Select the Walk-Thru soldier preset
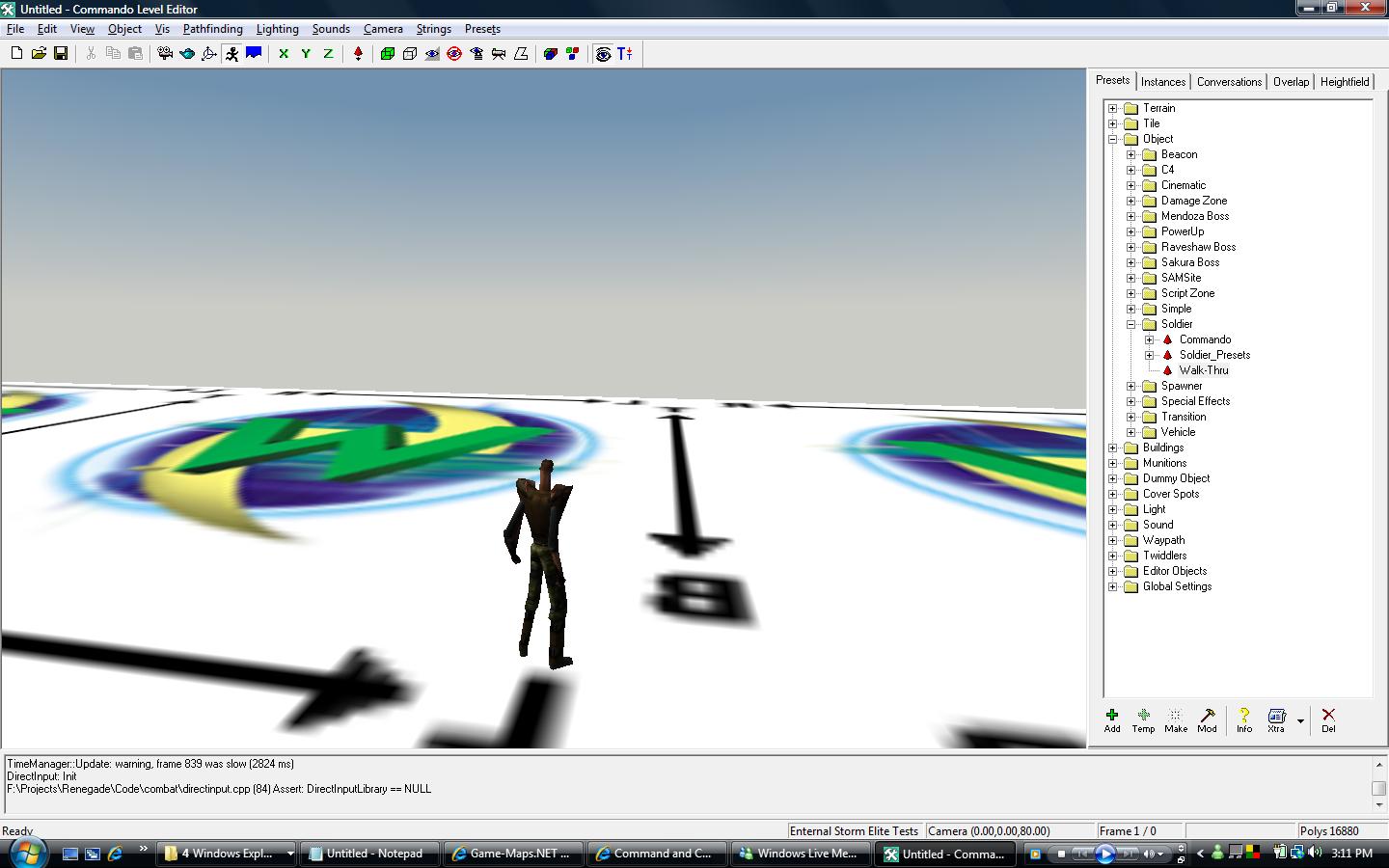1389x868 pixels. pos(1203,370)
